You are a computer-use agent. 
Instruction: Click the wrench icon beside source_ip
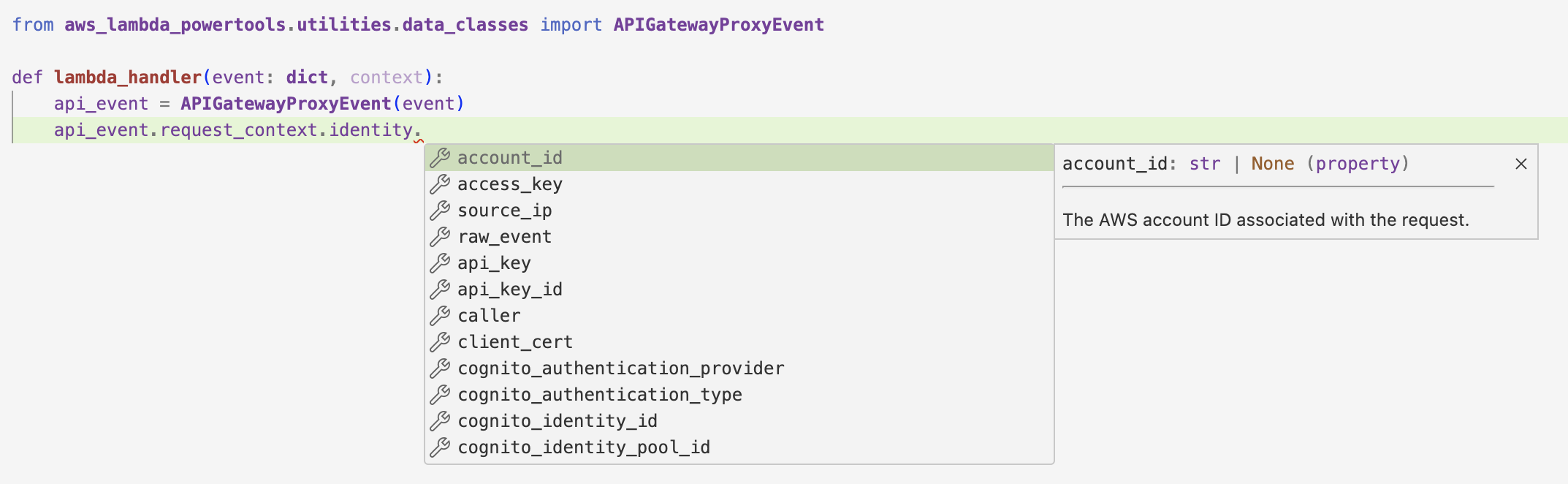point(440,210)
